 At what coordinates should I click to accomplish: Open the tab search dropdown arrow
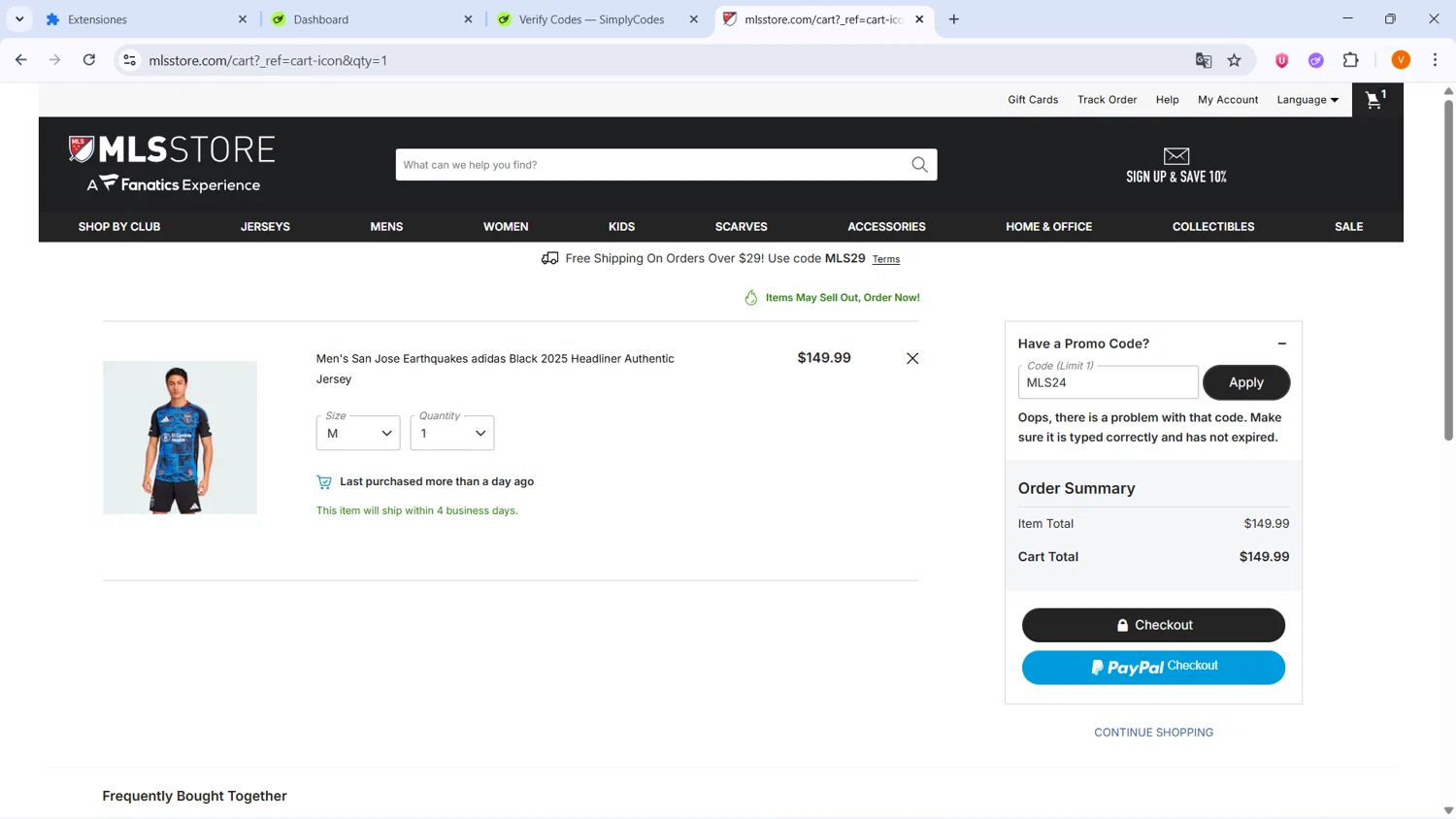click(x=19, y=19)
